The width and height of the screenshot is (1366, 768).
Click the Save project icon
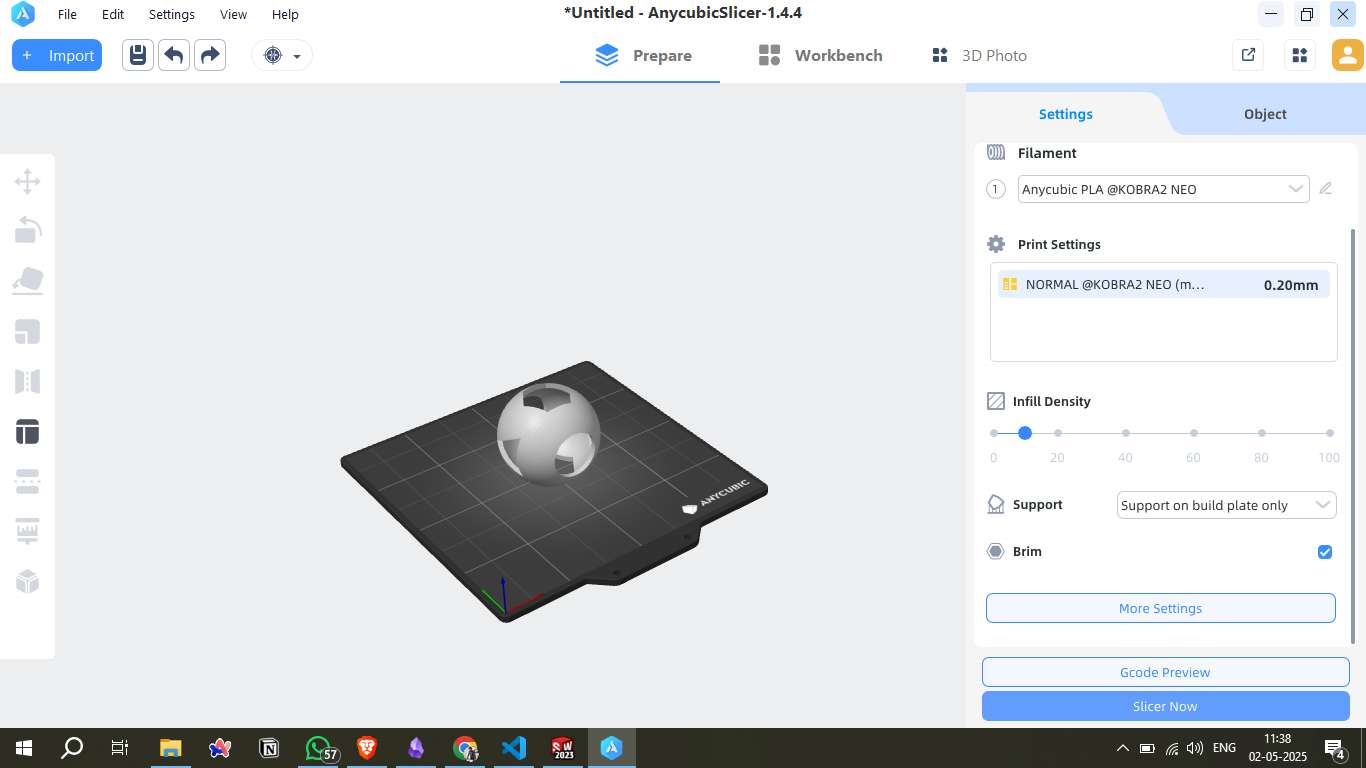[x=138, y=55]
